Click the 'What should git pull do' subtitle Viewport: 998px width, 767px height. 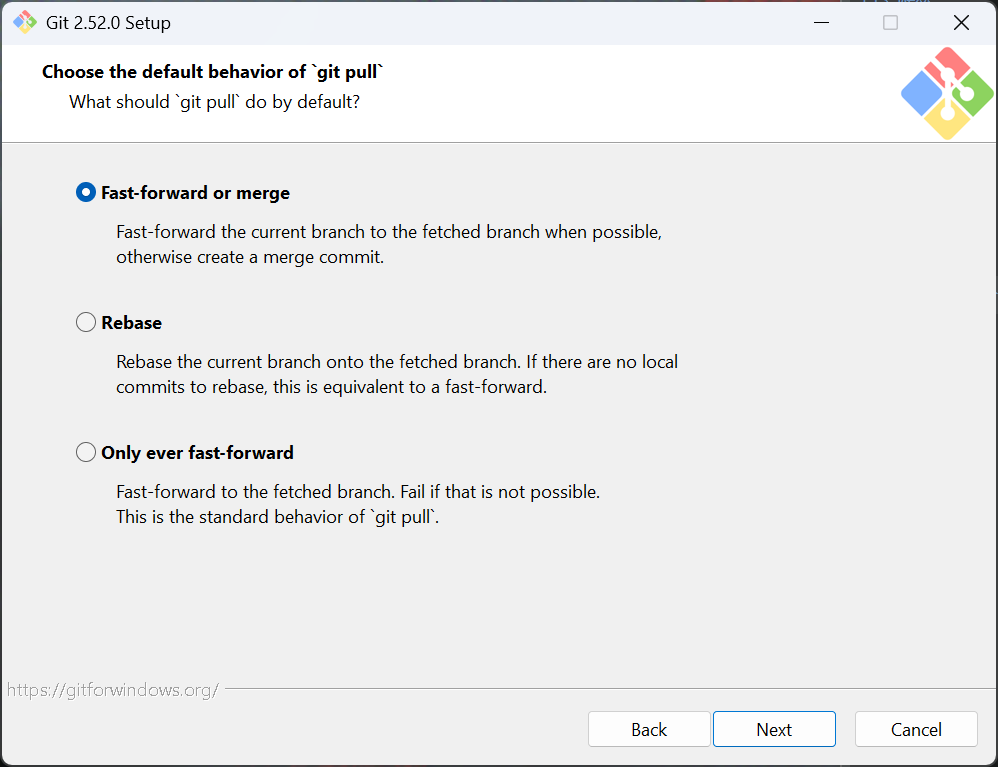pyautogui.click(x=214, y=102)
